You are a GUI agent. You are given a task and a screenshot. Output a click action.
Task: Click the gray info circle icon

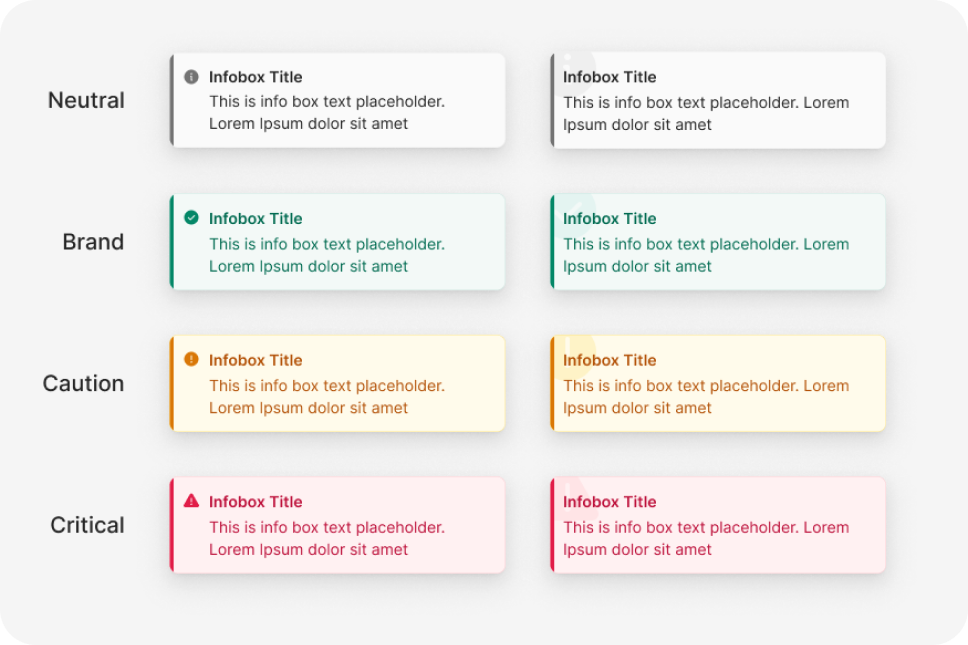(x=191, y=77)
